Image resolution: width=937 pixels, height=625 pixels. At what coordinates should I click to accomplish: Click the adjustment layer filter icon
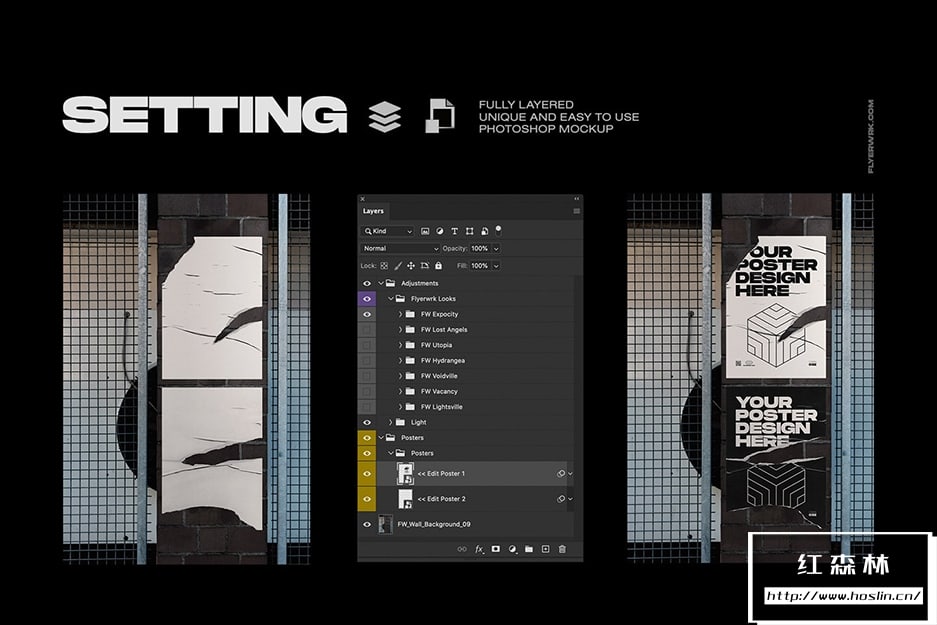[440, 231]
